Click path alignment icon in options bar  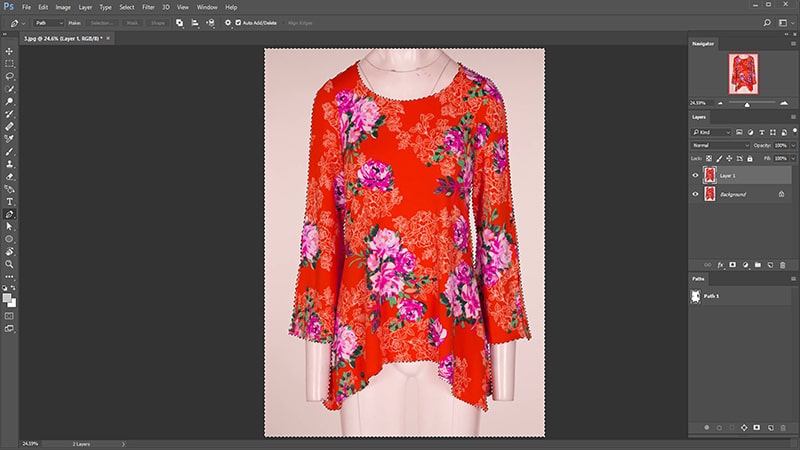195,23
